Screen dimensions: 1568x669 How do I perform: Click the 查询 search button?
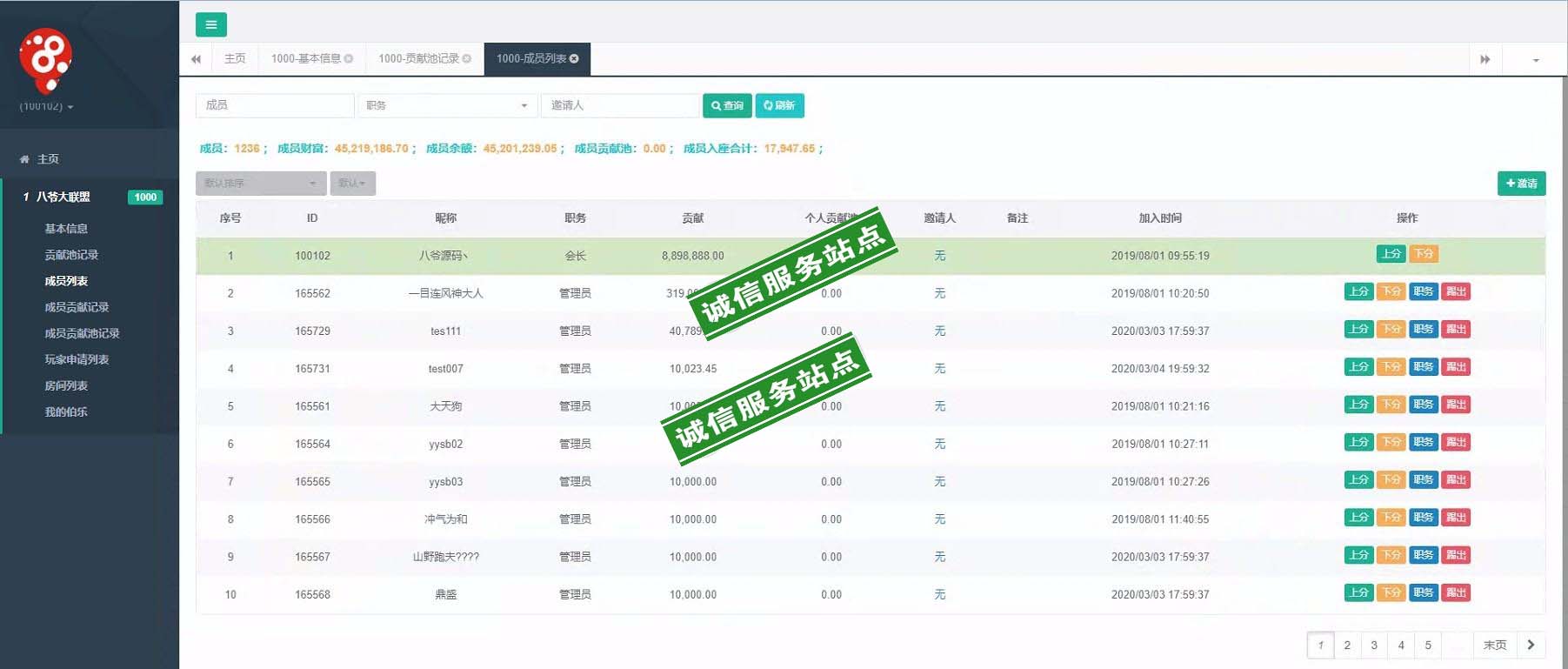pos(727,105)
